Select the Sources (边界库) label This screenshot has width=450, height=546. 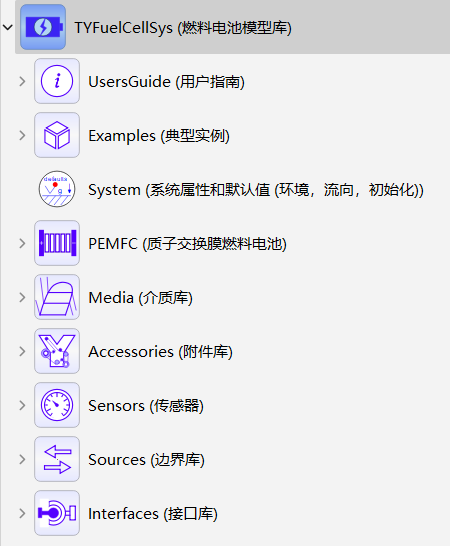click(146, 460)
